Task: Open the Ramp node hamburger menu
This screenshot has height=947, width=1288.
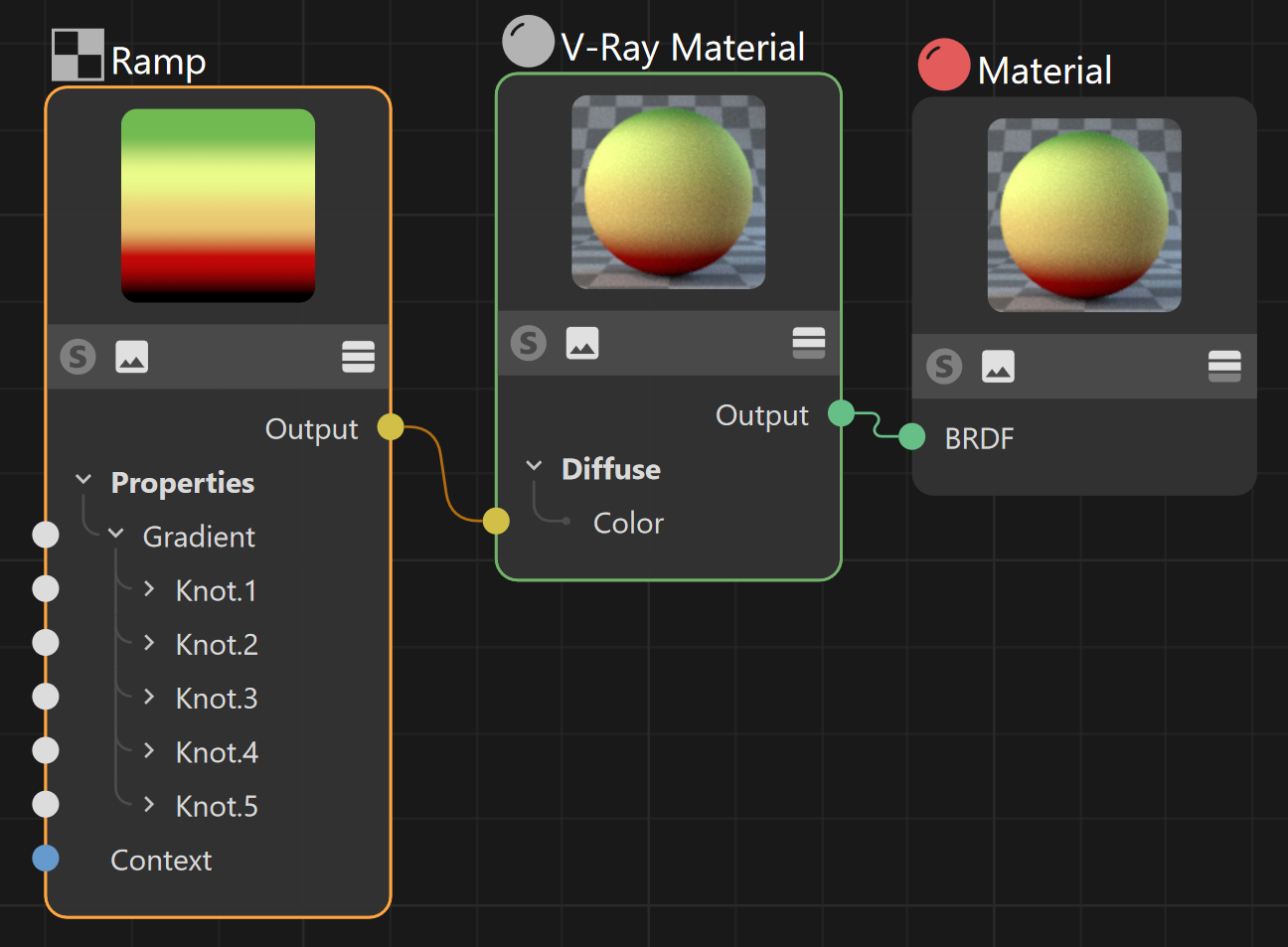Action: pos(358,356)
